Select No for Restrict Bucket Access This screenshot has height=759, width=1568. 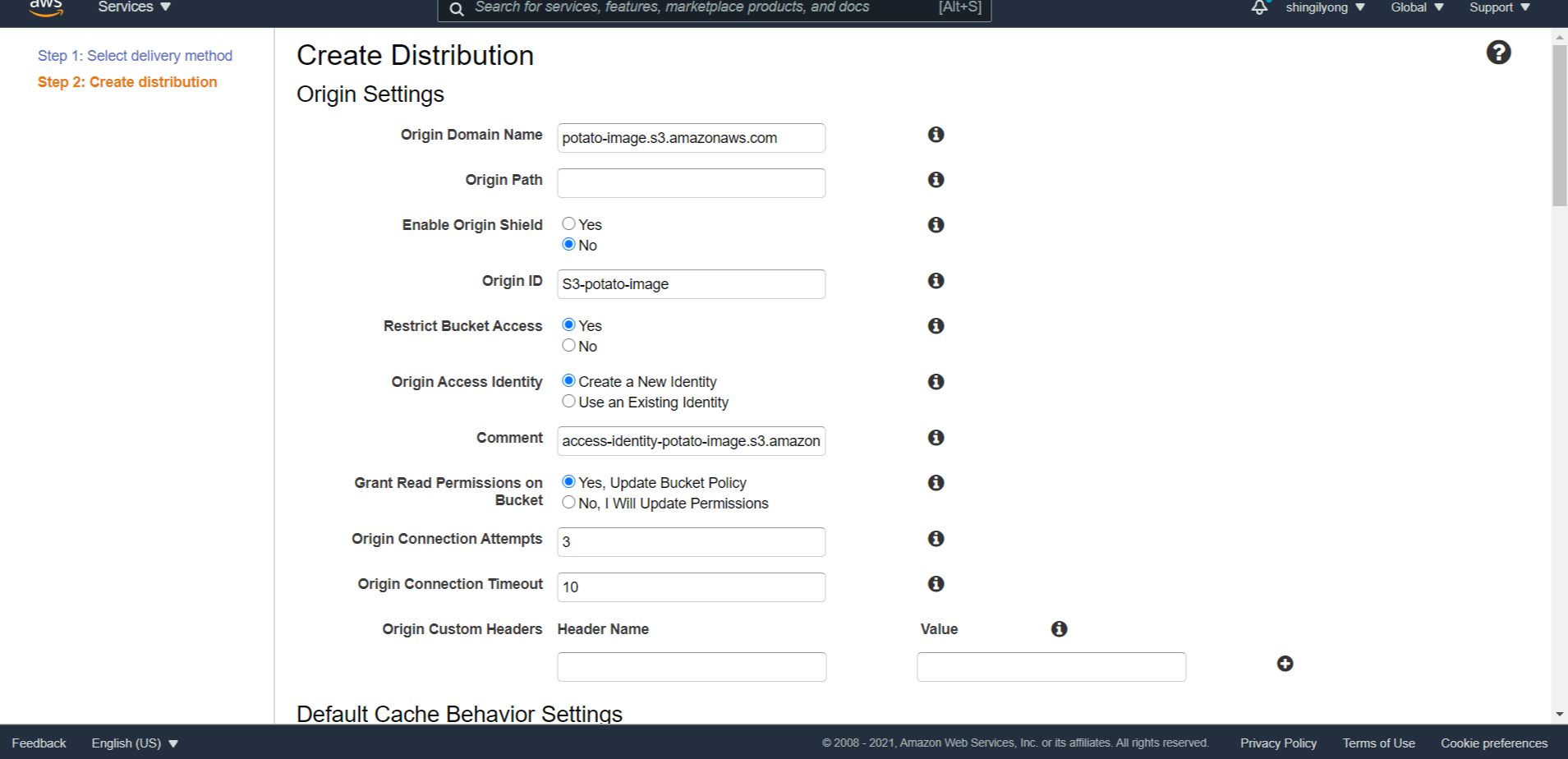(568, 345)
